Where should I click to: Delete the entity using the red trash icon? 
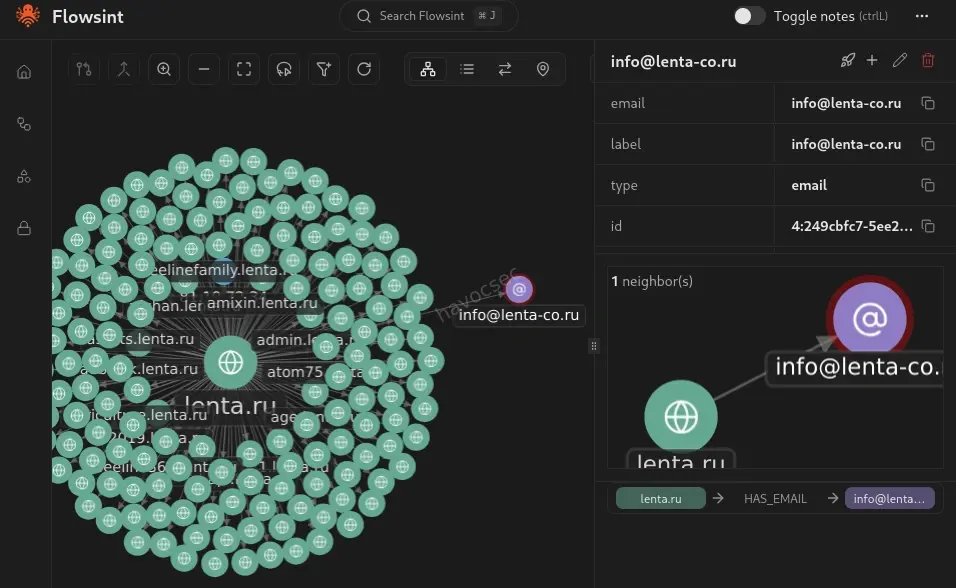coord(928,60)
